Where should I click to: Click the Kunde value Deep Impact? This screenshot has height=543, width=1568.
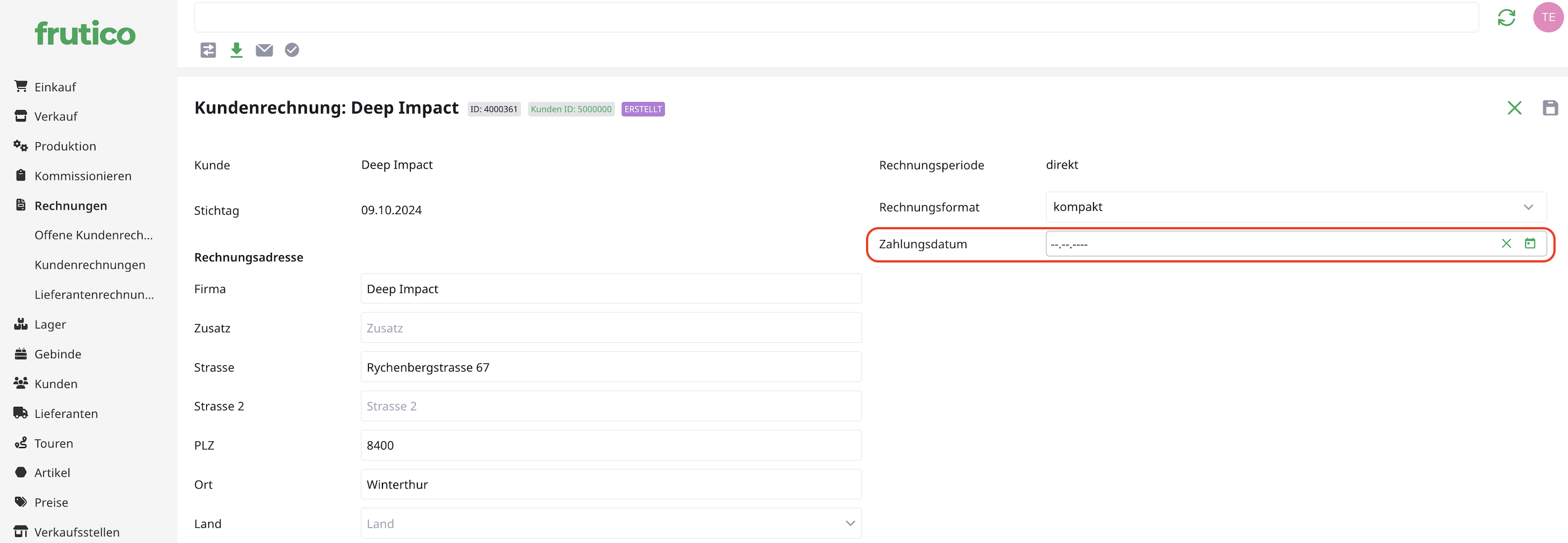coord(397,165)
